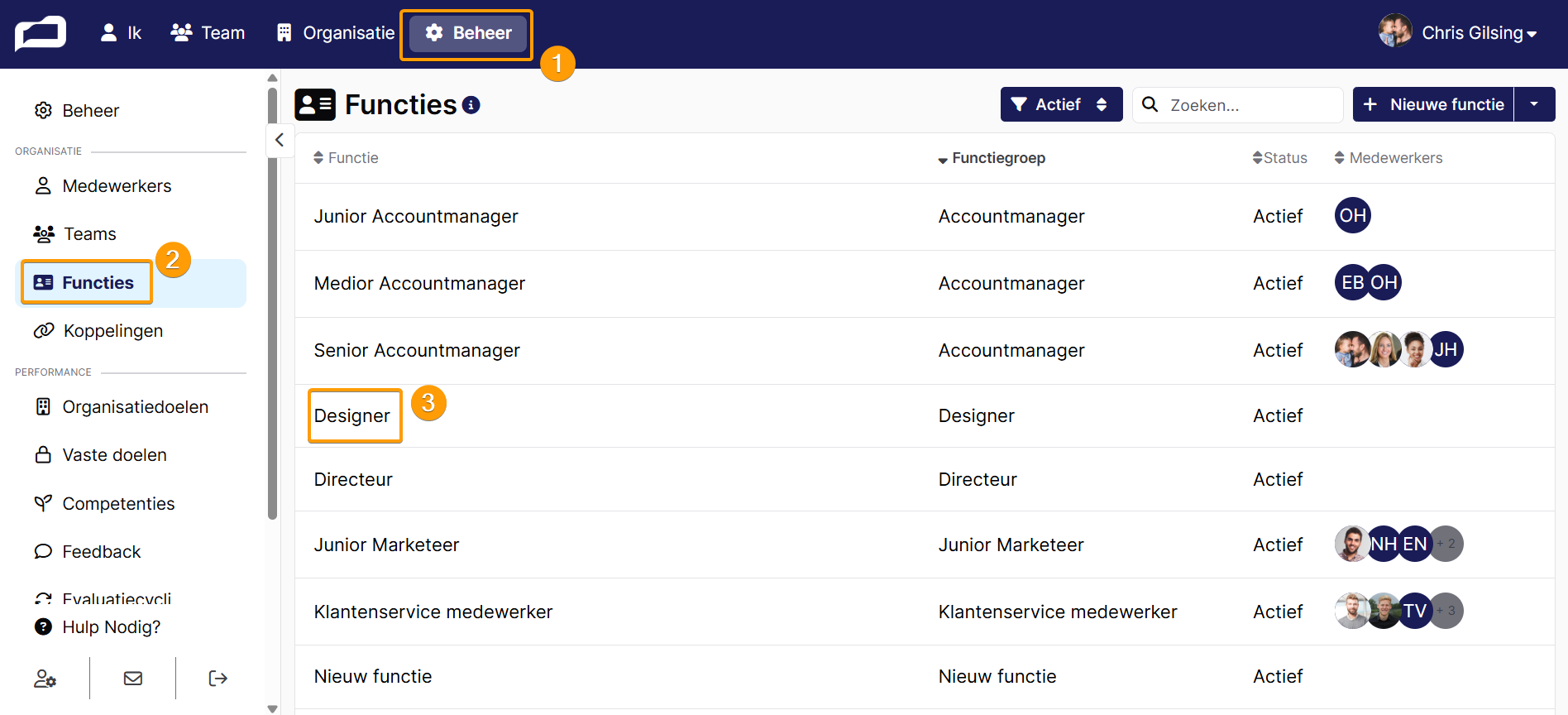Click the Nieuwe functie button
Viewport: 1568px width, 715px height.
1434,104
